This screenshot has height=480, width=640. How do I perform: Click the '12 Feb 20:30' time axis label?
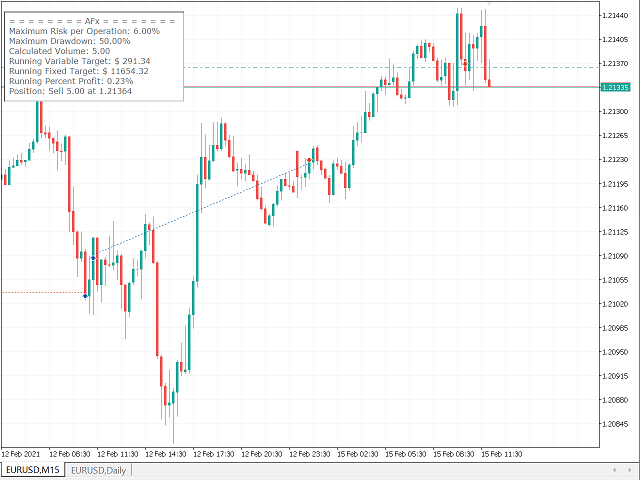[262, 454]
